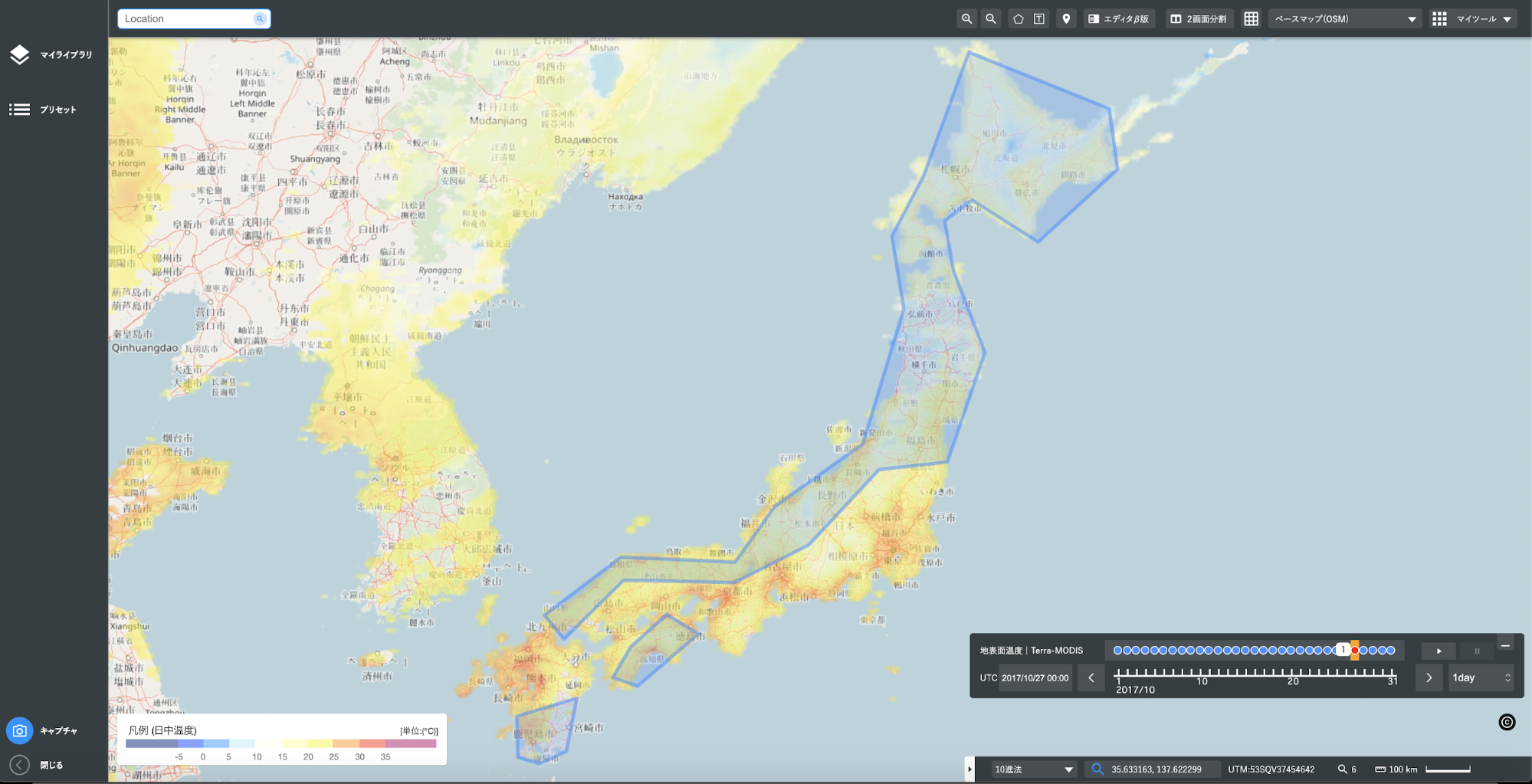
Task: Click the coordinate search magnifier icon
Action: (1097, 769)
